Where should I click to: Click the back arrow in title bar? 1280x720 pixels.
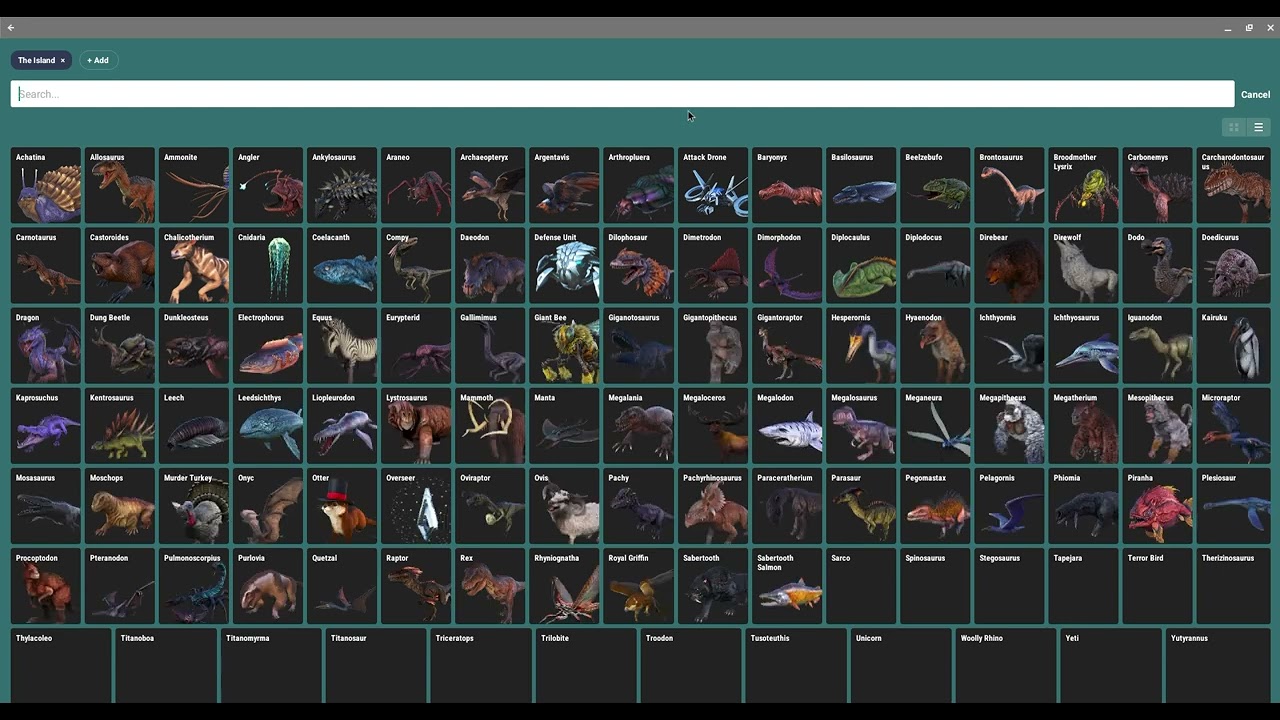click(x=11, y=28)
